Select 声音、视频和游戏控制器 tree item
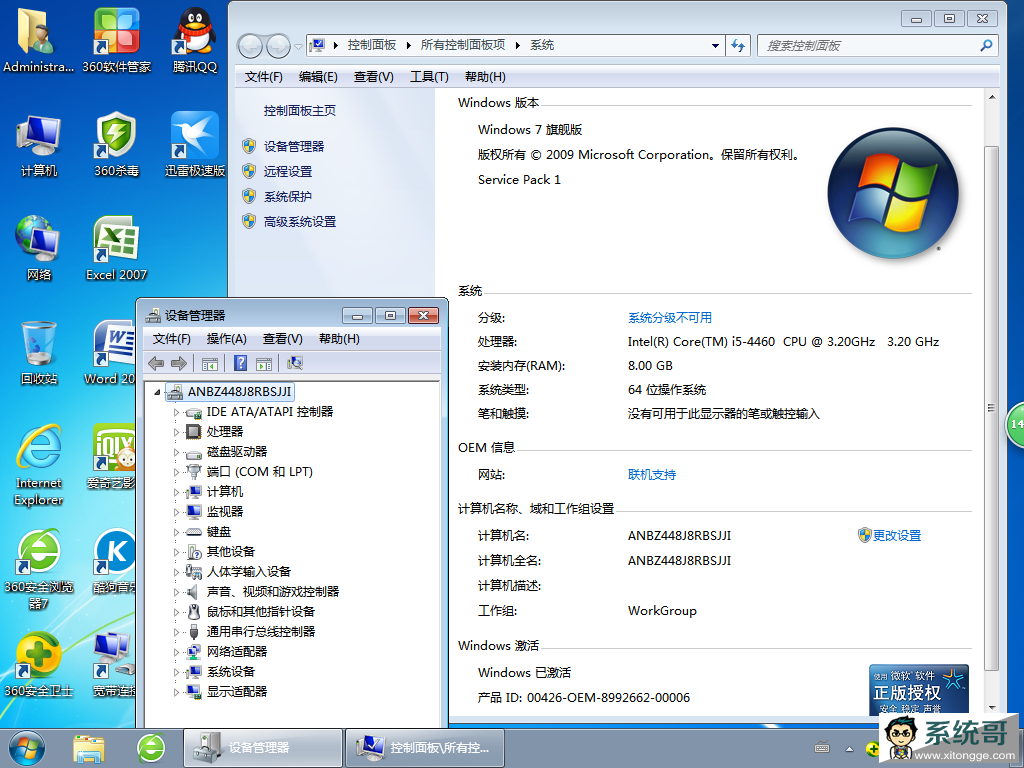 273,592
